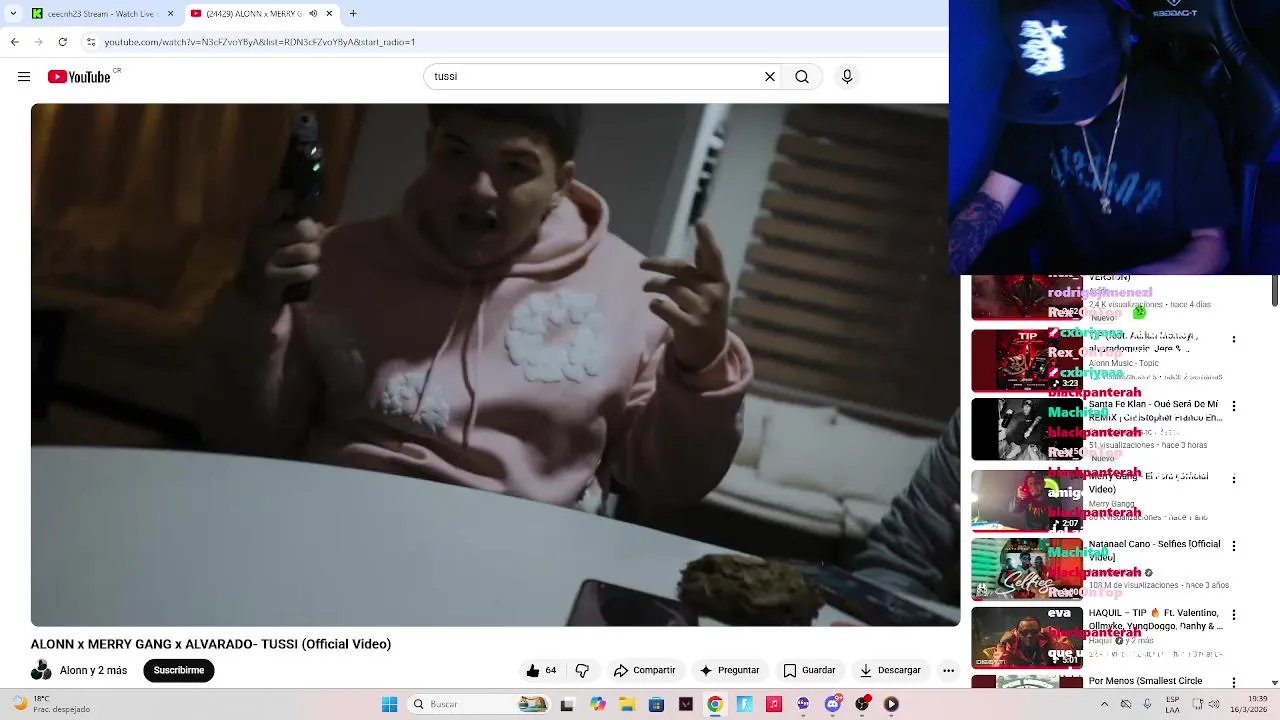The image size is (1280, 720).
Task: Open options menu for Merry Gang video
Action: 1233,478
